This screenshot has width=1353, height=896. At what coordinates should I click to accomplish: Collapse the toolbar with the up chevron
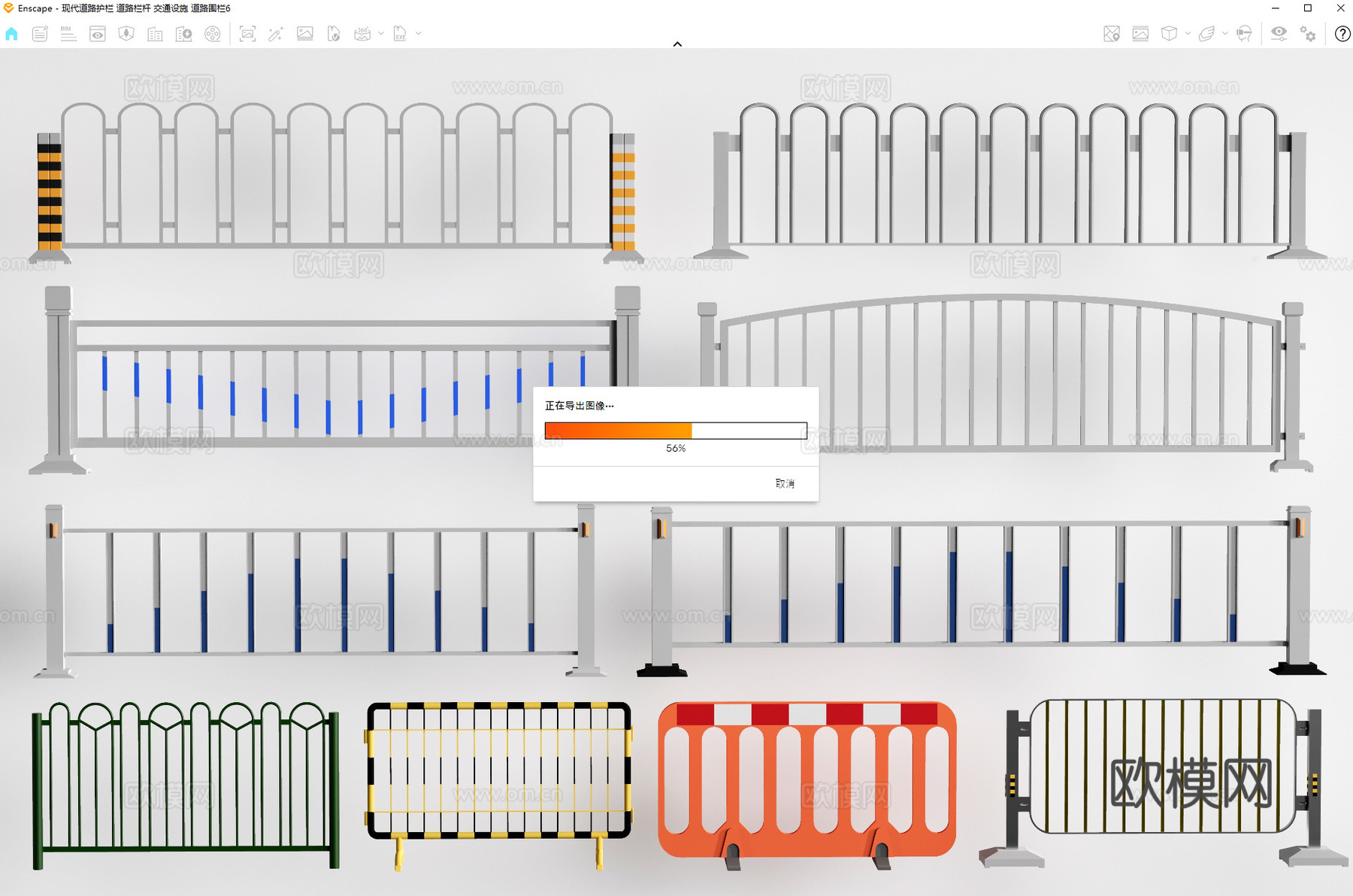click(x=677, y=44)
